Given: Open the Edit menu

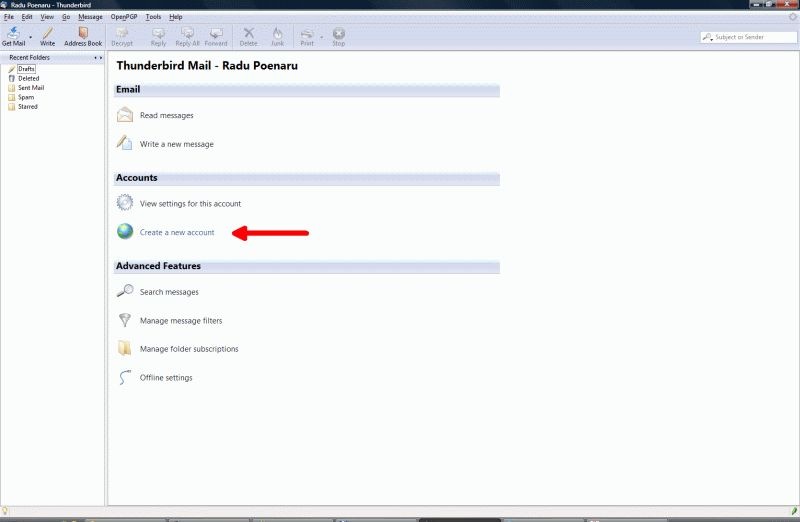Looking at the screenshot, I should coord(27,17).
